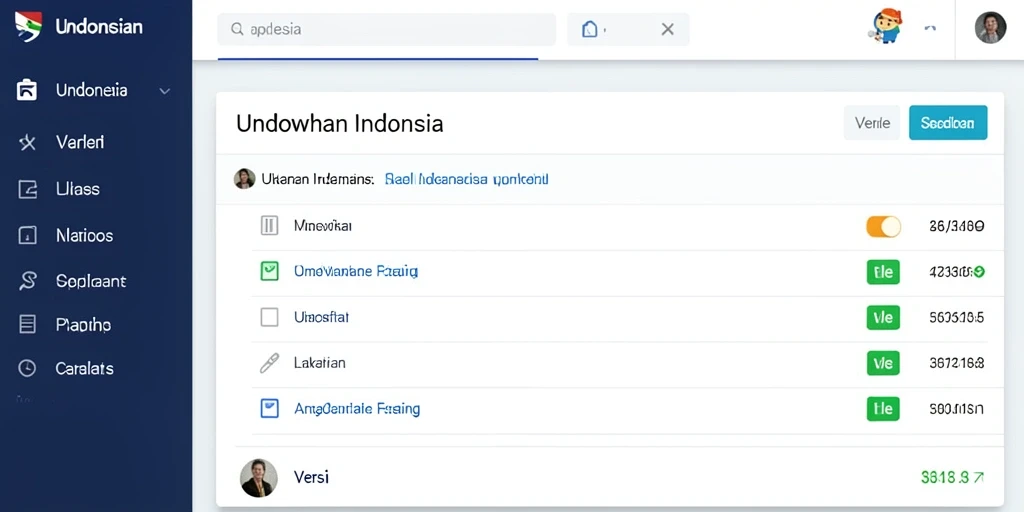Go to Soplaant in sidebar

pos(91,281)
